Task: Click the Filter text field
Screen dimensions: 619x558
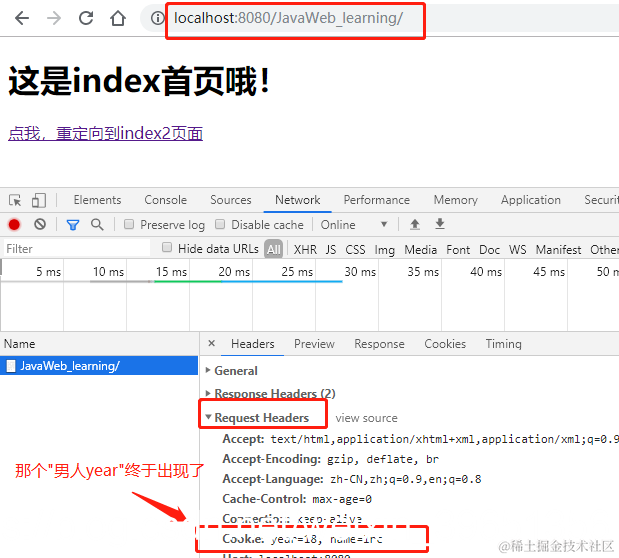Action: point(77,249)
